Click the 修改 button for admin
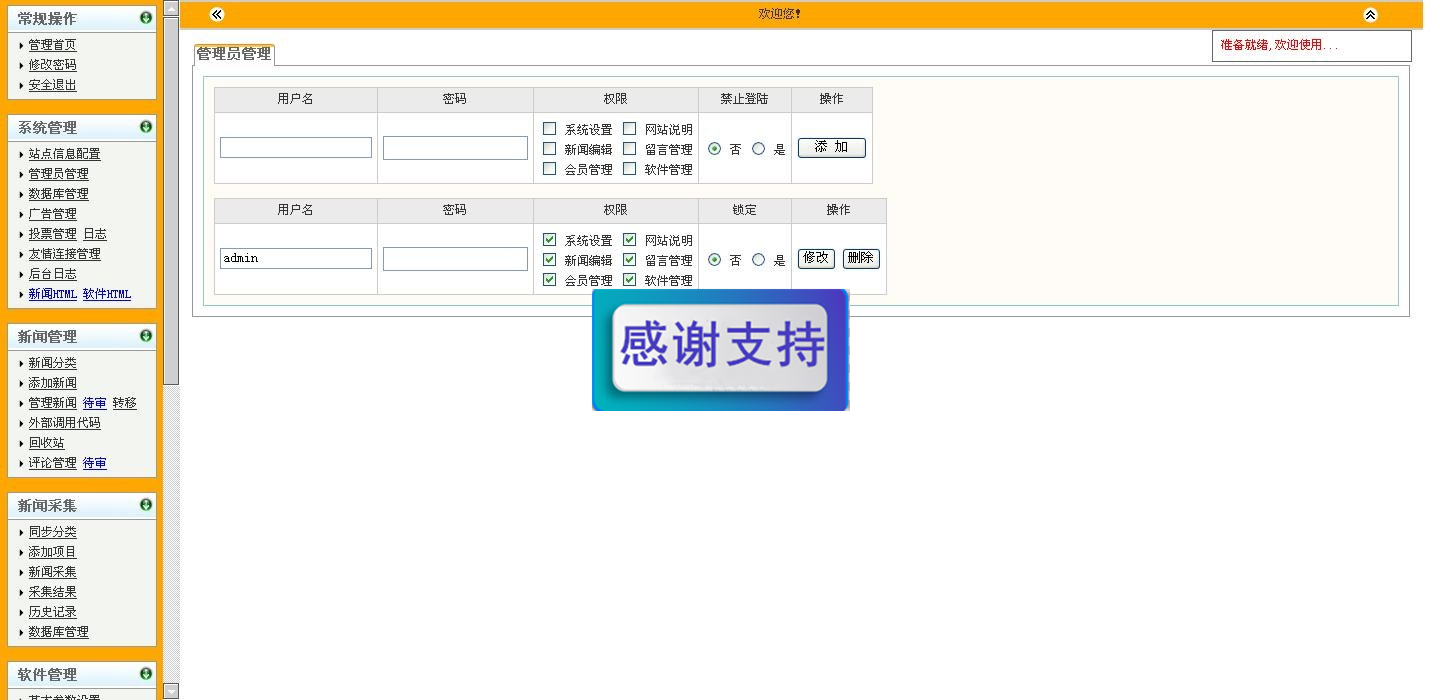Image resolution: width=1440 pixels, height=700 pixels. [816, 258]
